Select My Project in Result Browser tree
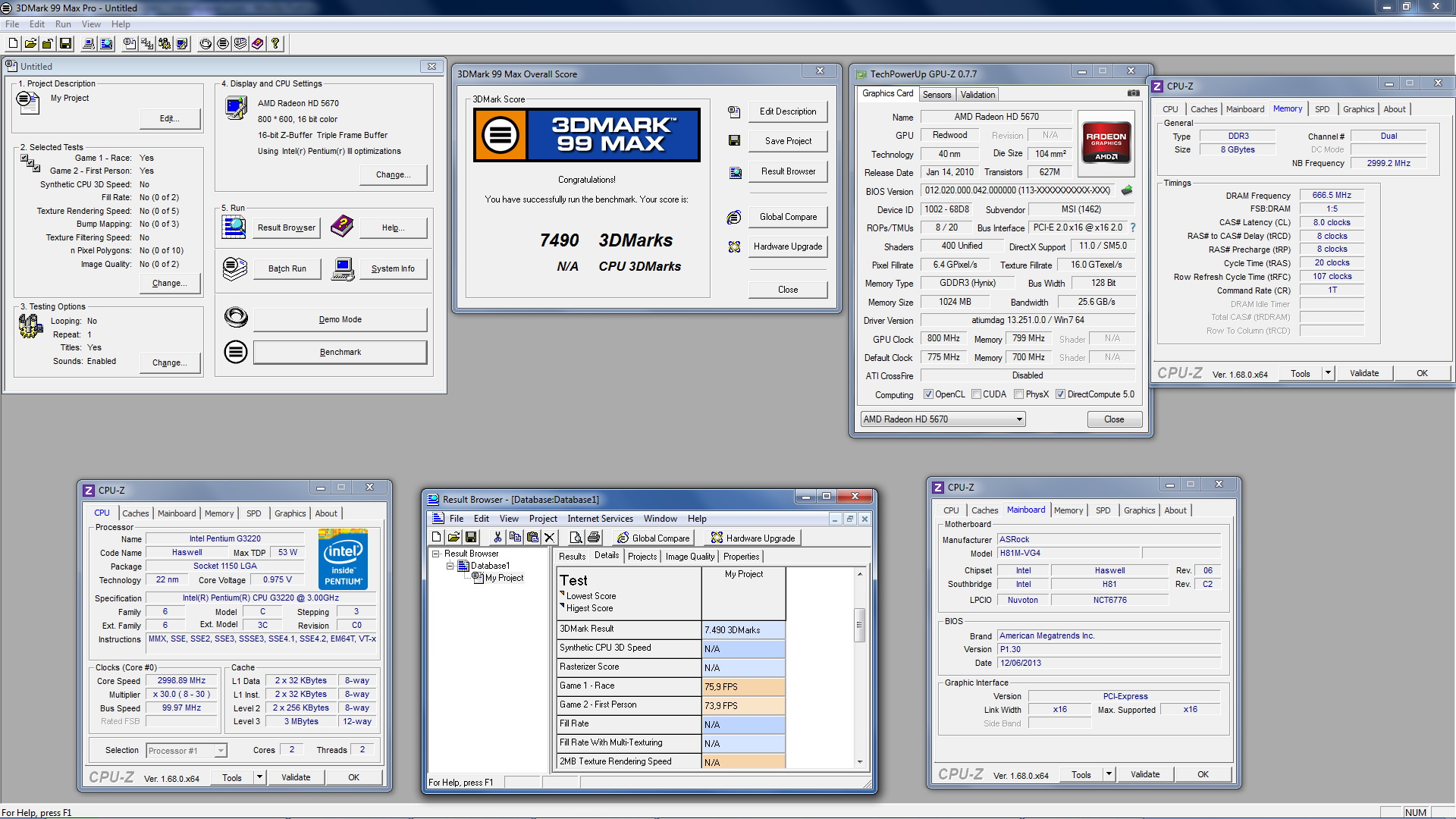Screen dimensions: 1456x819 (x=504, y=578)
